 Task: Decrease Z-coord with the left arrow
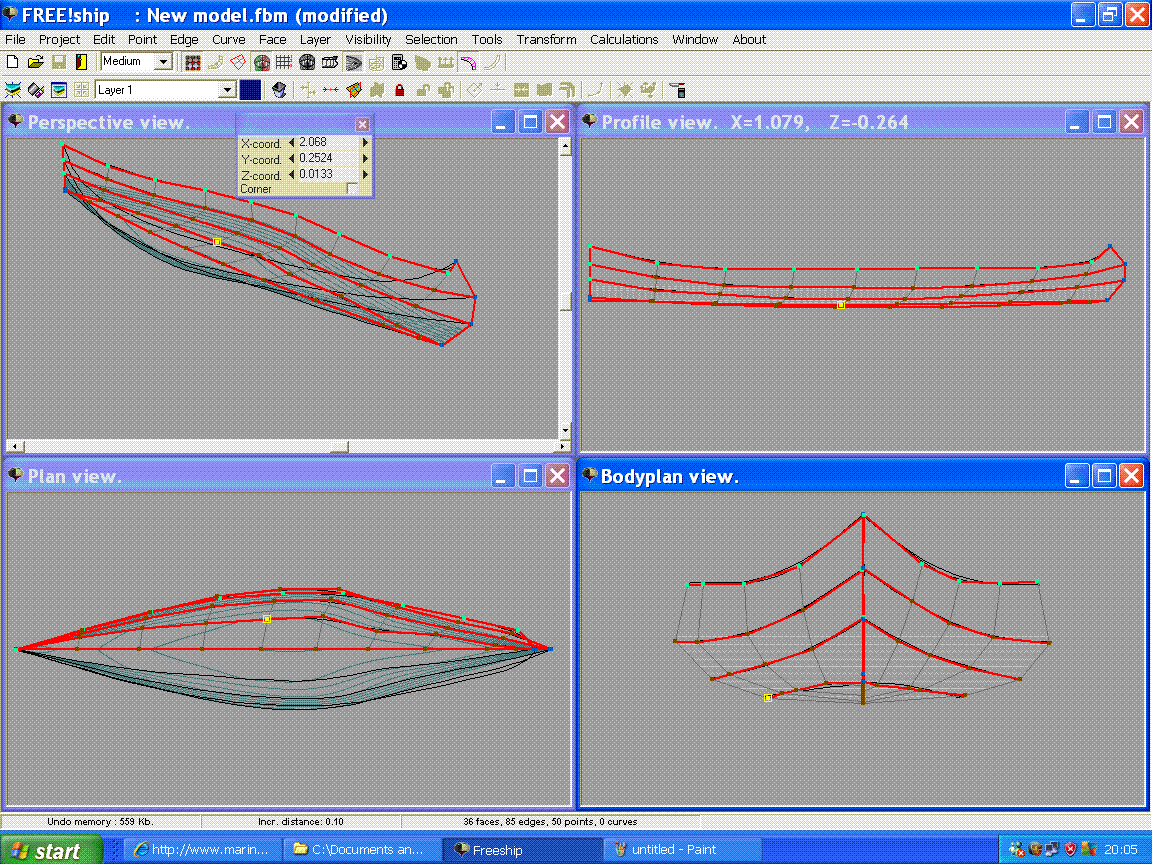click(x=292, y=175)
